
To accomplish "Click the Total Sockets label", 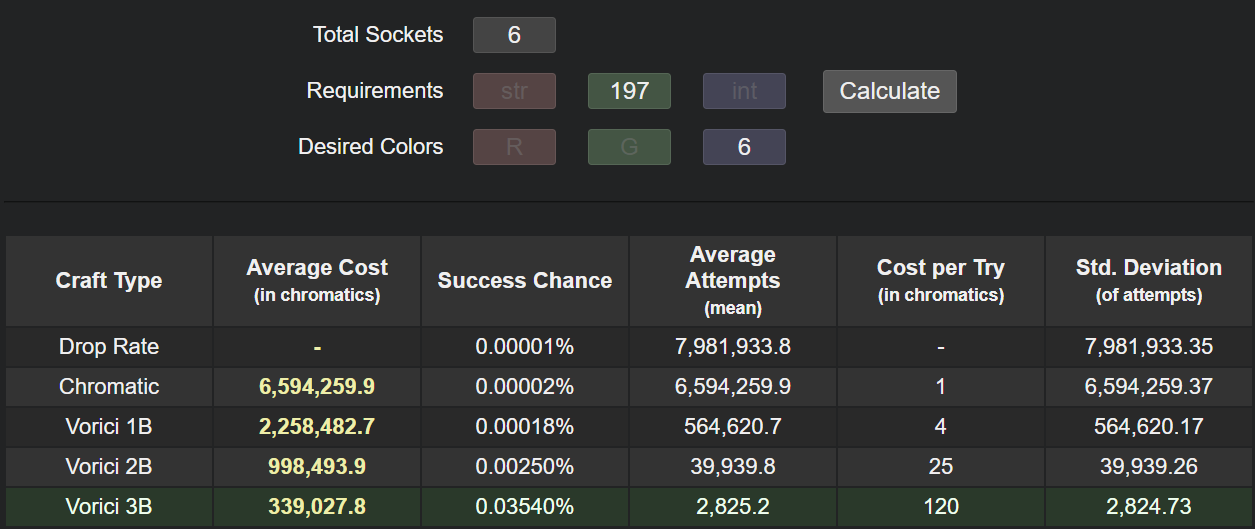I will 378,35.
